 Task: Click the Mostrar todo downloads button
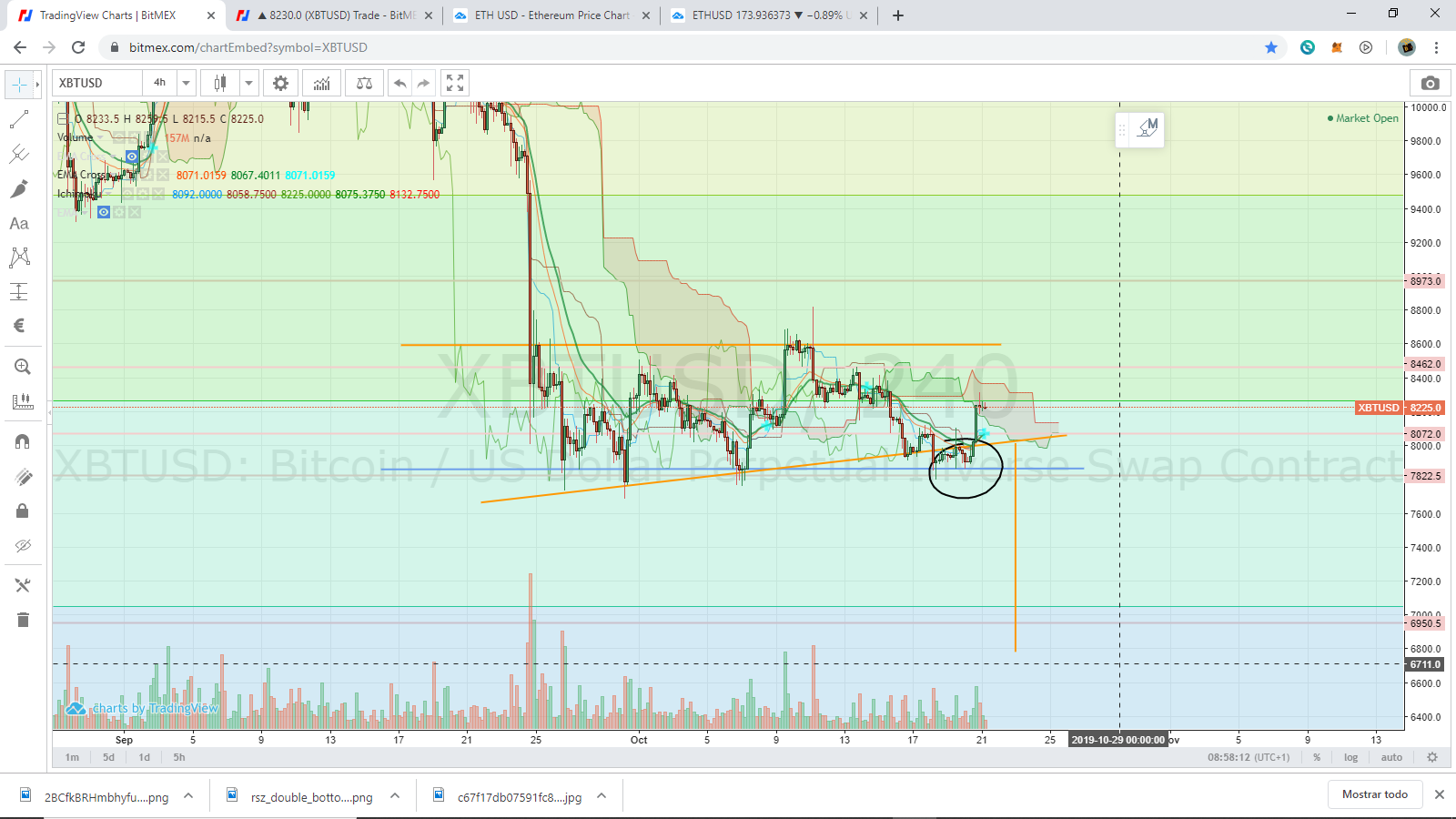point(1375,794)
